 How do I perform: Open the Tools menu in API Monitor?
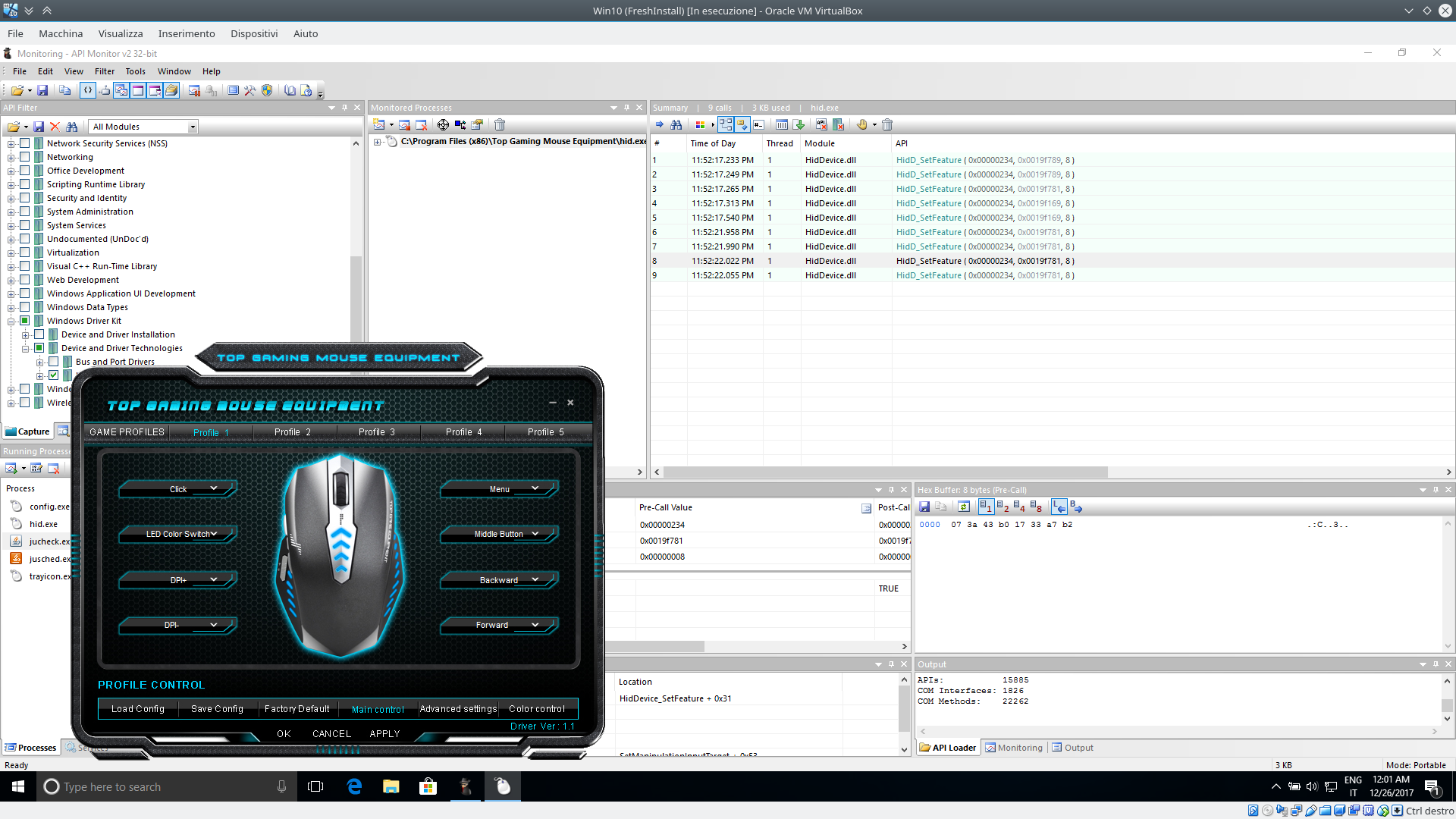[136, 71]
